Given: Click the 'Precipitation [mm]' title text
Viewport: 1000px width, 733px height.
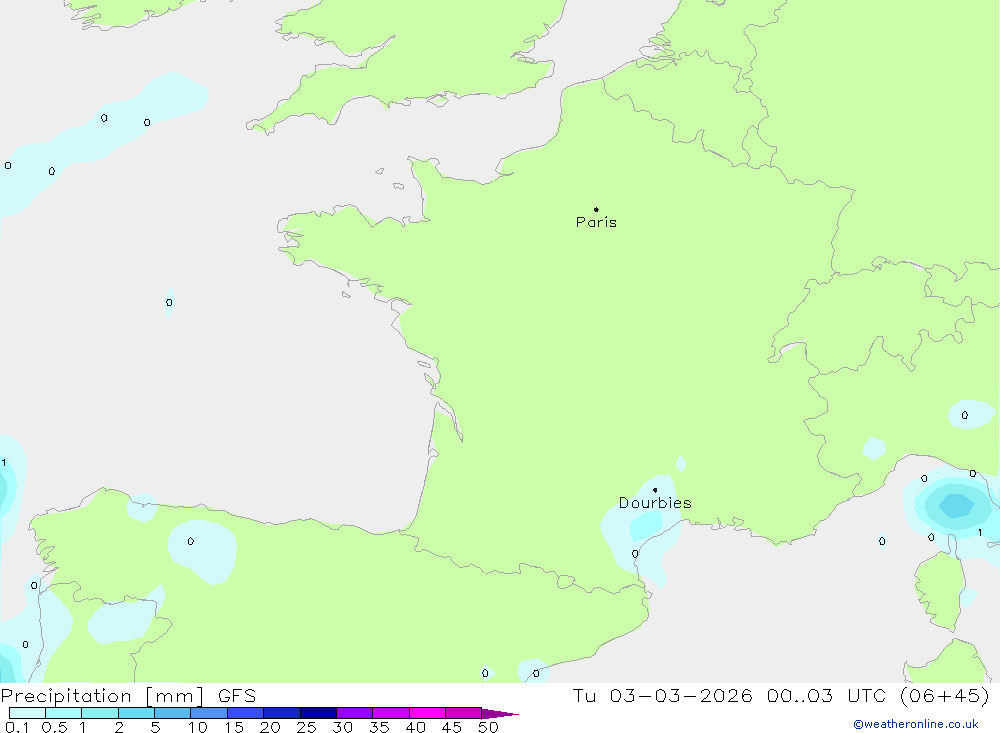Looking at the screenshot, I should click(x=102, y=696).
